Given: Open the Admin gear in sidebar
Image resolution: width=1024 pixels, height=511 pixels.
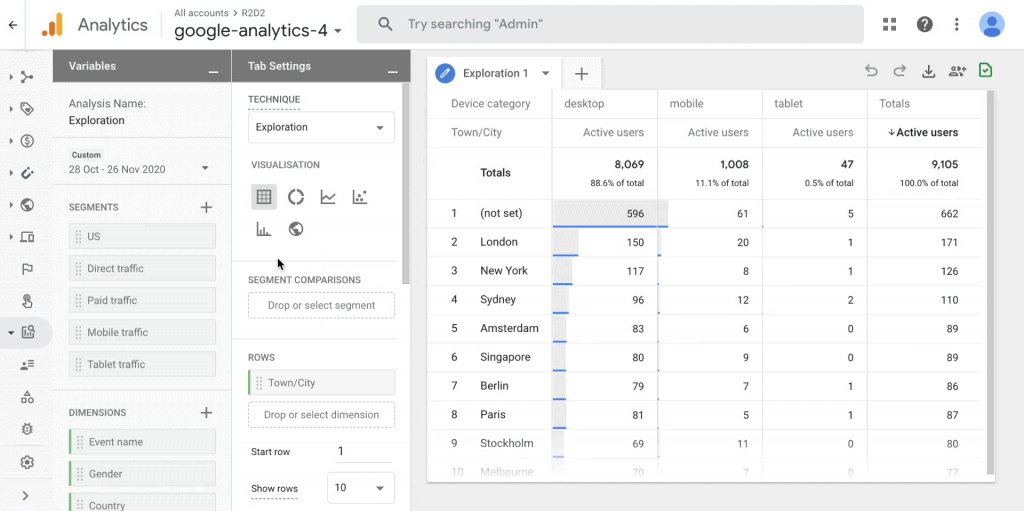Looking at the screenshot, I should coord(27,462).
